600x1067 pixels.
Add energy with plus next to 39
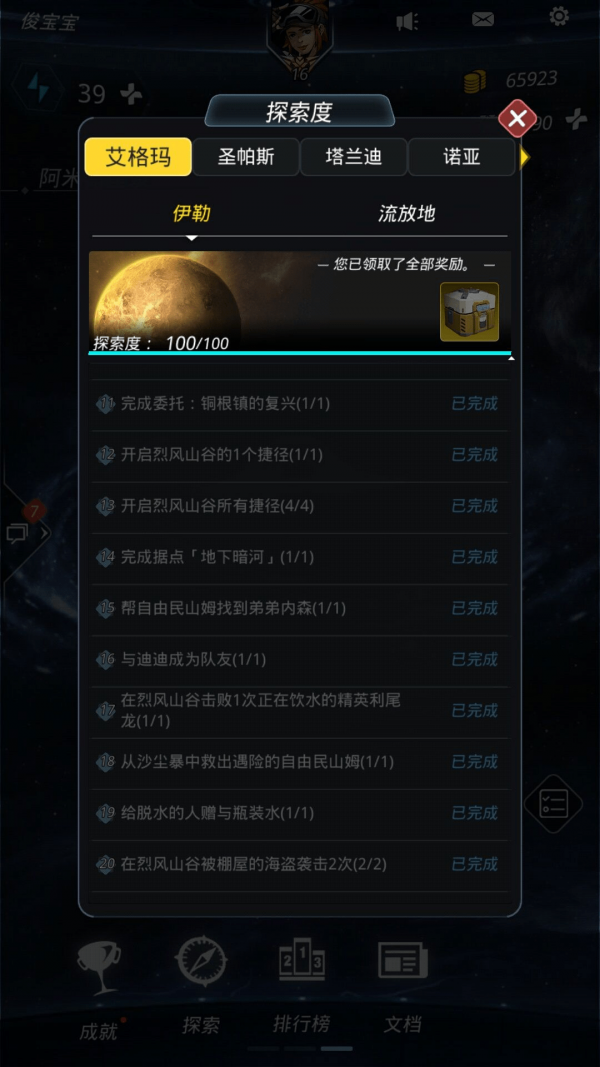(x=131, y=94)
